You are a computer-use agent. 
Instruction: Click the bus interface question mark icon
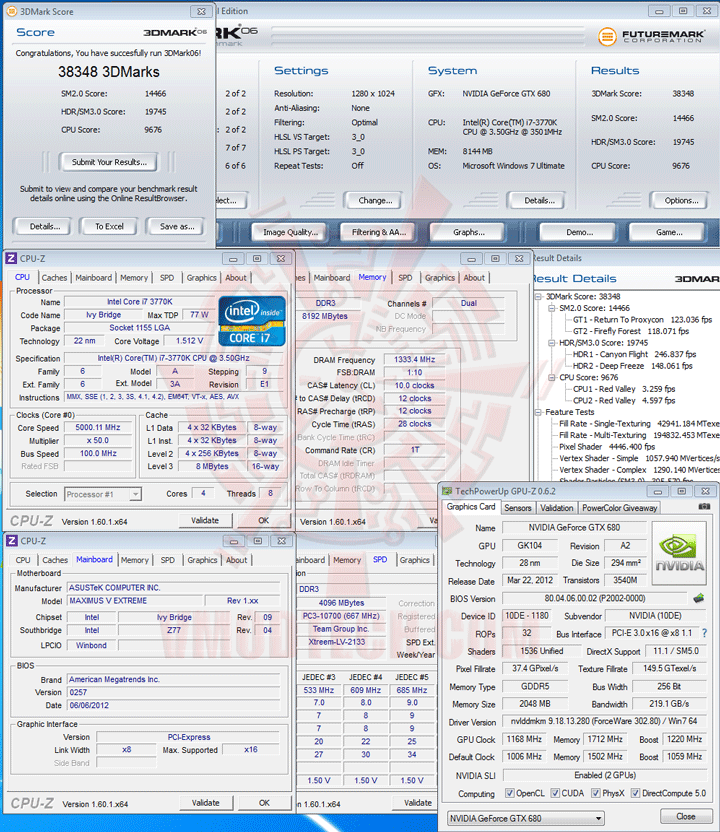pos(705,633)
